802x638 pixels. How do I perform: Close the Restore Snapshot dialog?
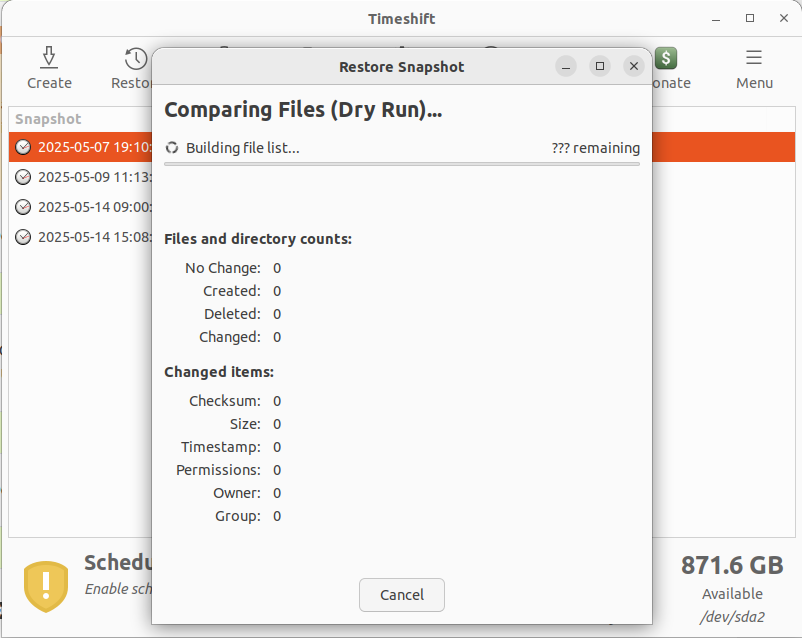click(634, 67)
